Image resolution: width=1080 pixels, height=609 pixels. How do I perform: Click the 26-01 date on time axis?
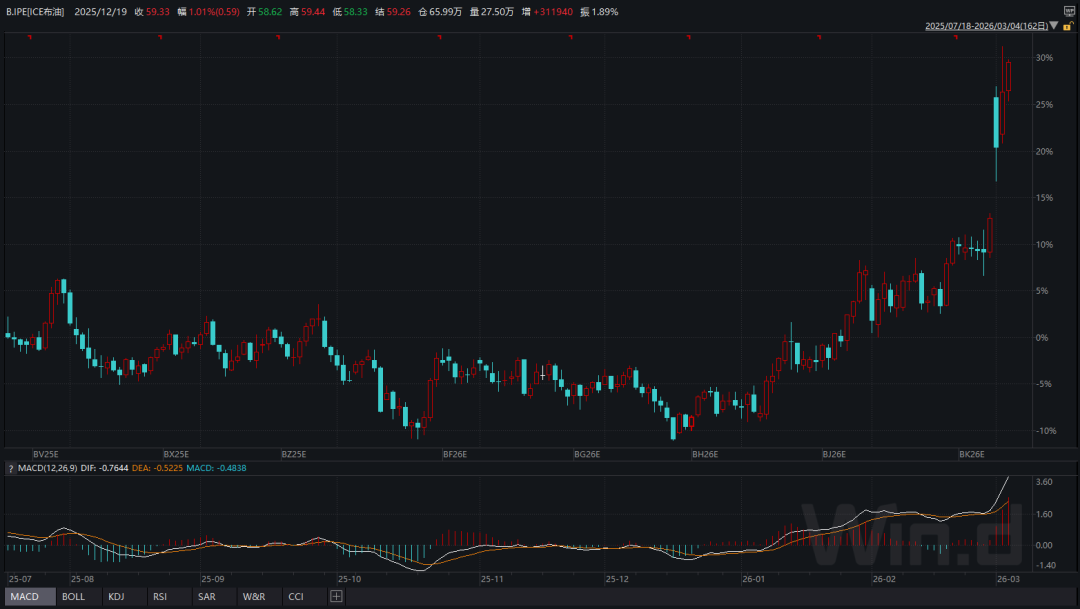(753, 579)
